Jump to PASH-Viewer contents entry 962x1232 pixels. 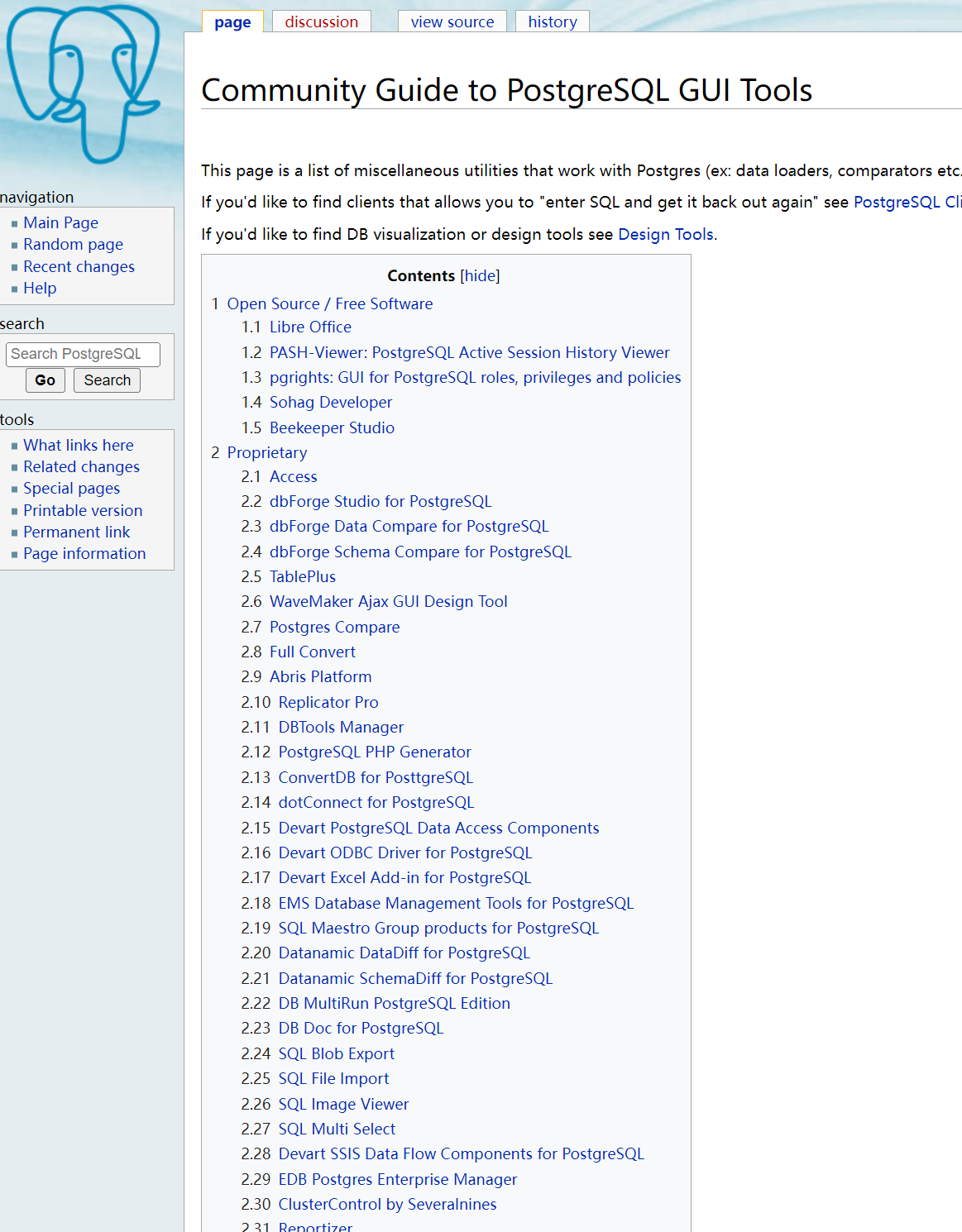[470, 352]
